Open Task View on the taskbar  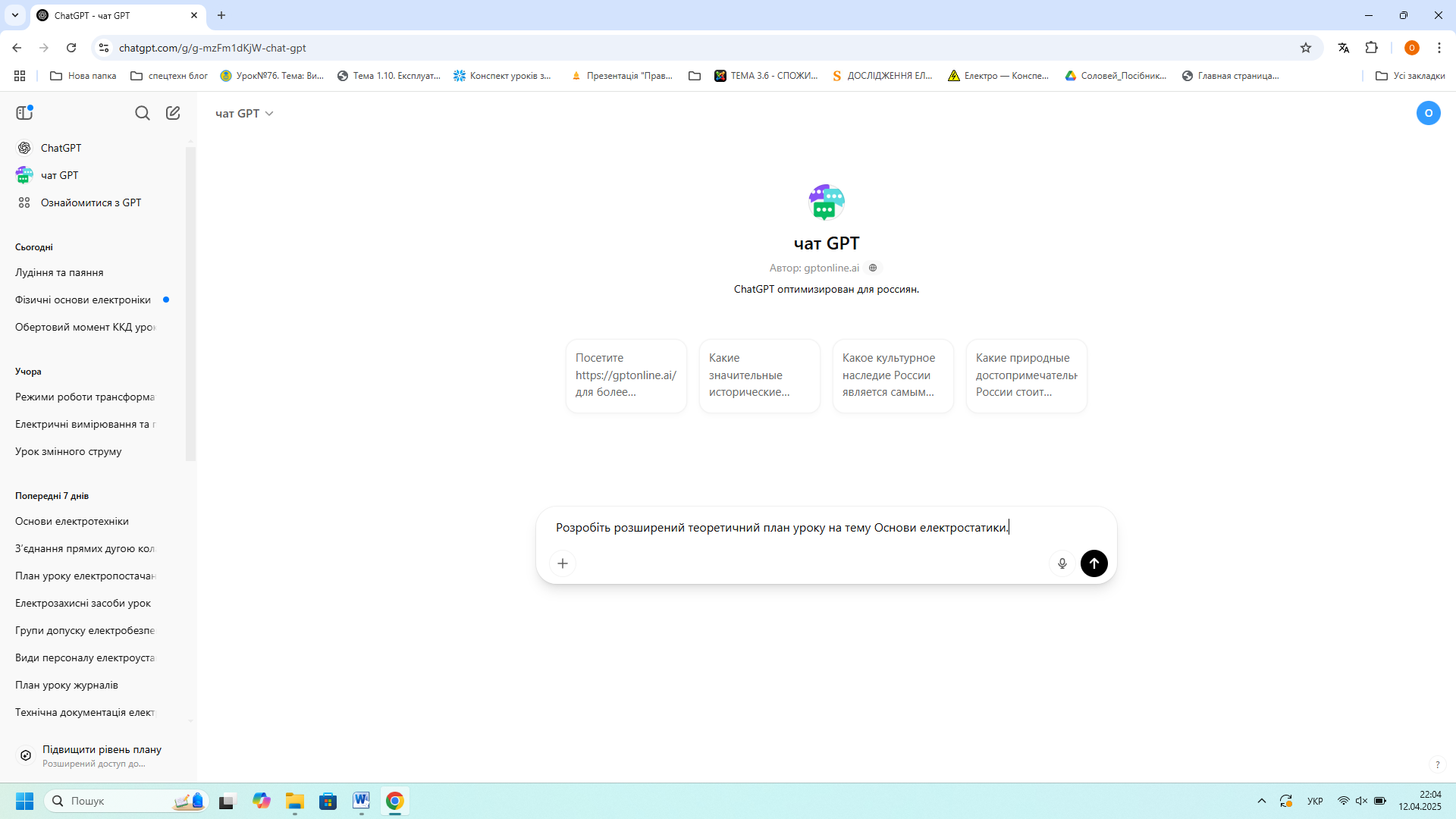coord(227,801)
